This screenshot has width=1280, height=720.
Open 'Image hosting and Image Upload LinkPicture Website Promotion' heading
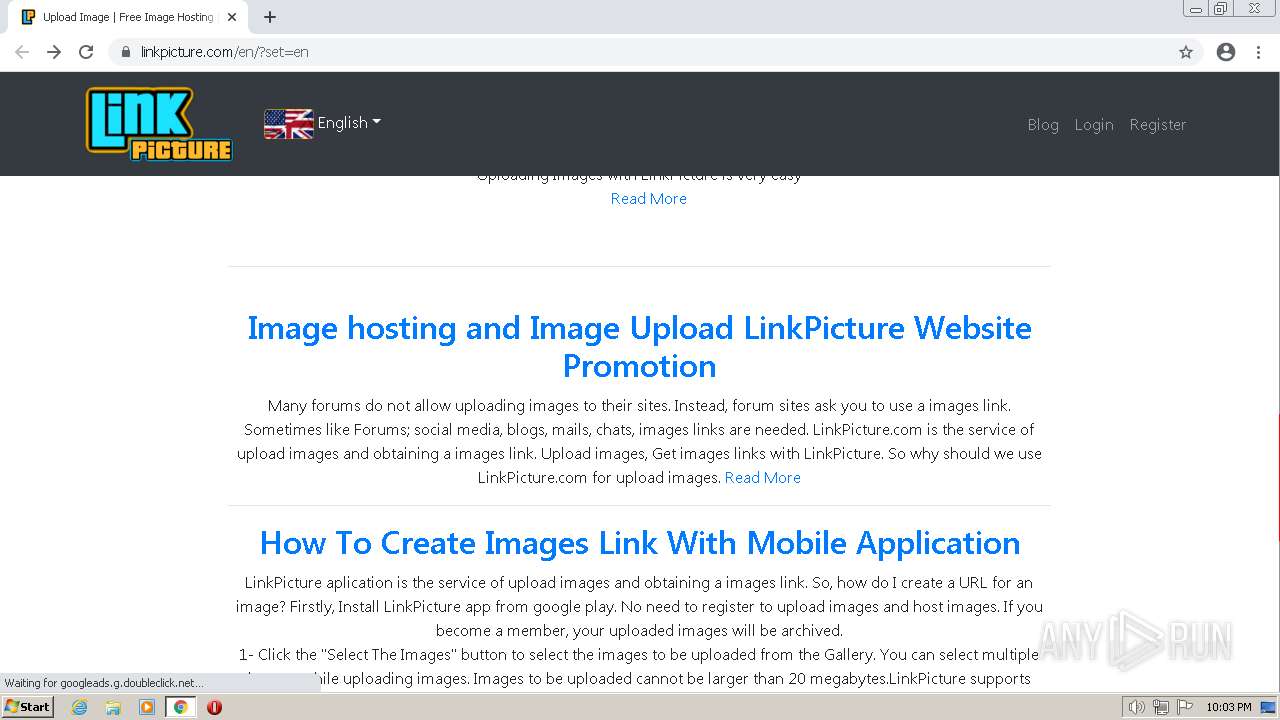(x=640, y=346)
